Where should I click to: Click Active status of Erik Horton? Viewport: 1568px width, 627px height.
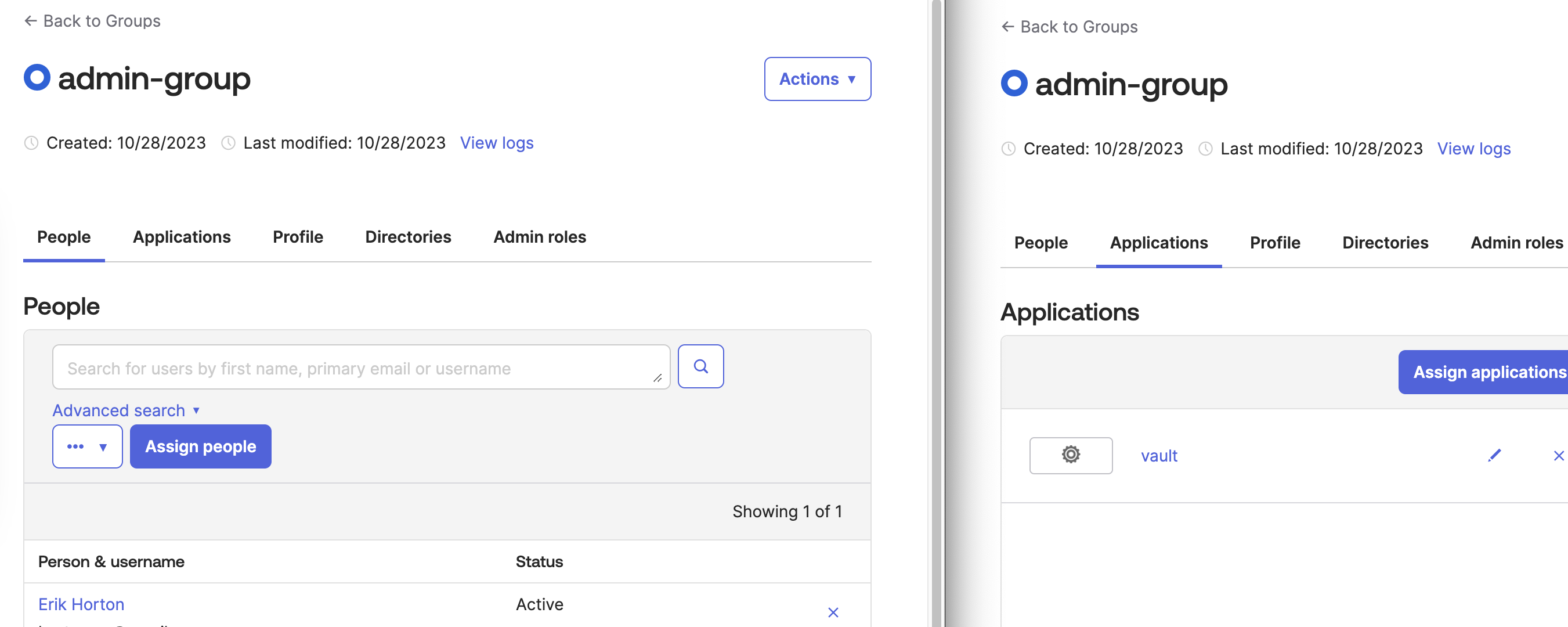point(539,604)
